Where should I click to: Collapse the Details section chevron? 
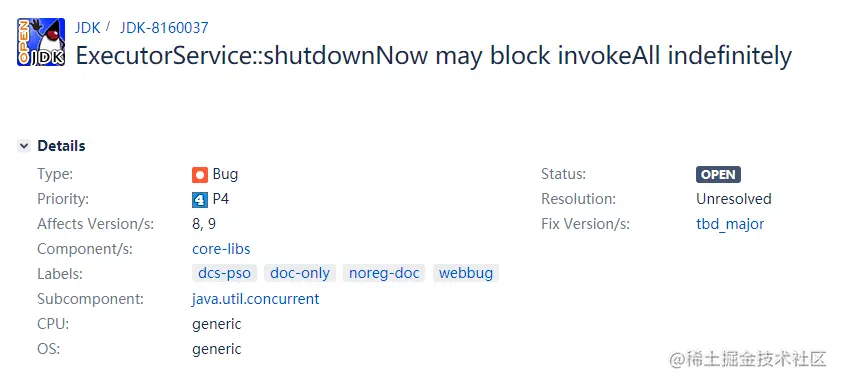pyautogui.click(x=24, y=146)
